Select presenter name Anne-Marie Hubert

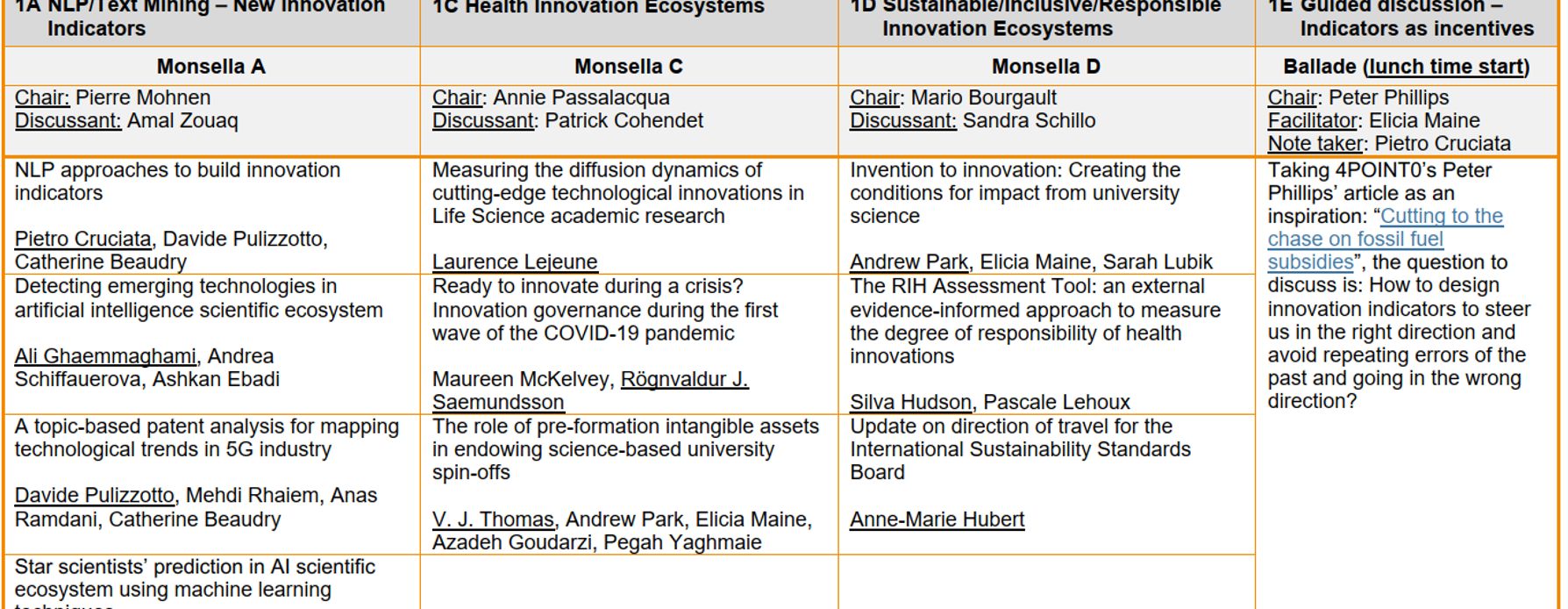click(x=937, y=519)
